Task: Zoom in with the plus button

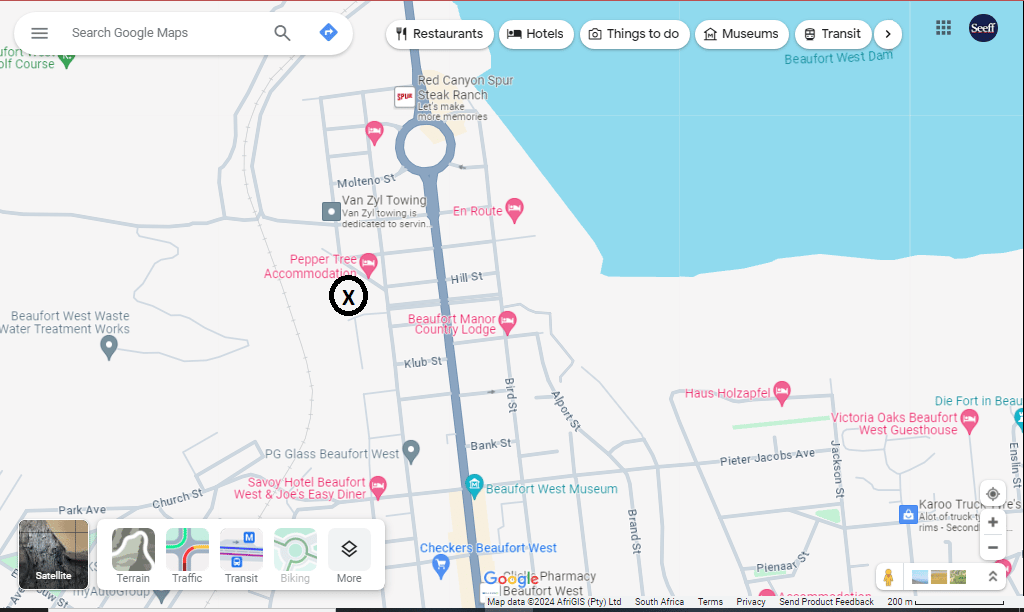Action: [993, 523]
